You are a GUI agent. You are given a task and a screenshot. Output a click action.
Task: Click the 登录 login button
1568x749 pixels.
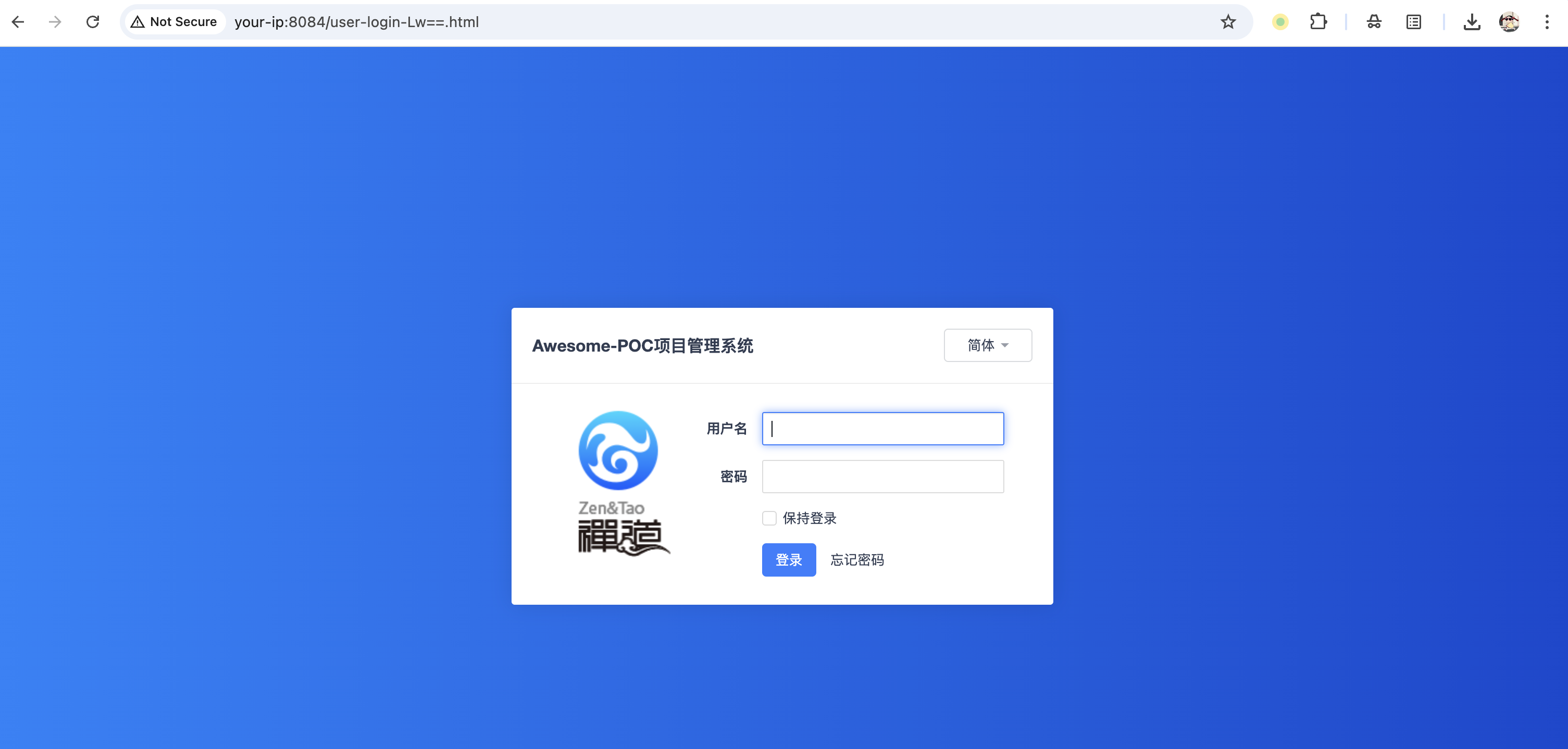788,559
